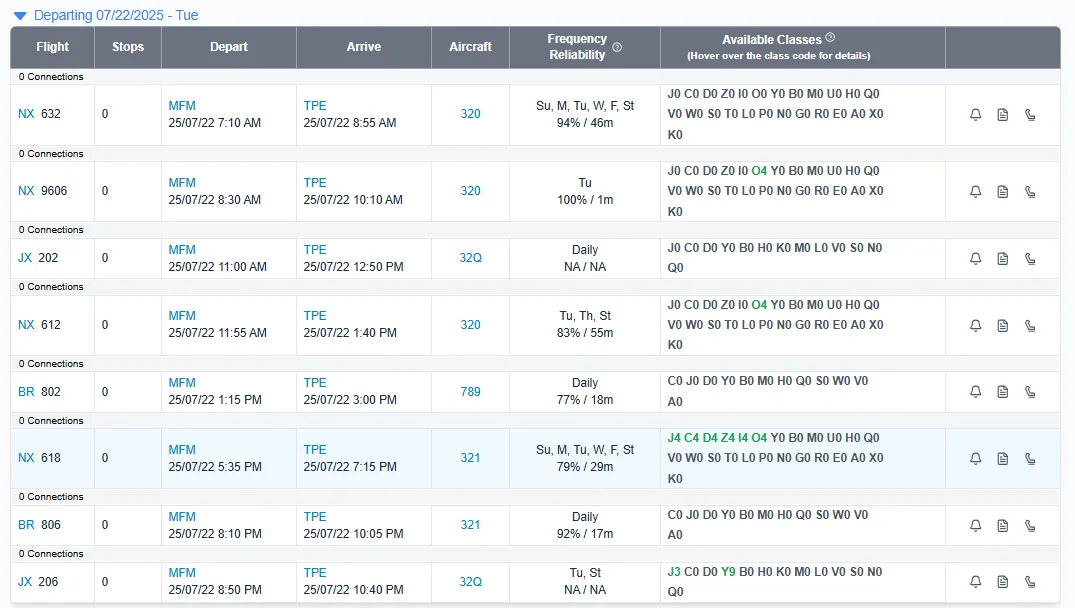The height and width of the screenshot is (608, 1075).
Task: Click bell icon for JX 202
Action: click(x=976, y=258)
